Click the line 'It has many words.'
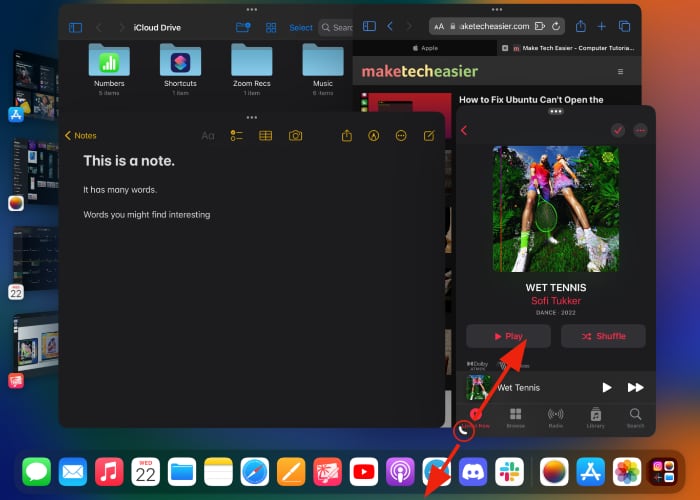The height and width of the screenshot is (500, 700). click(120, 190)
